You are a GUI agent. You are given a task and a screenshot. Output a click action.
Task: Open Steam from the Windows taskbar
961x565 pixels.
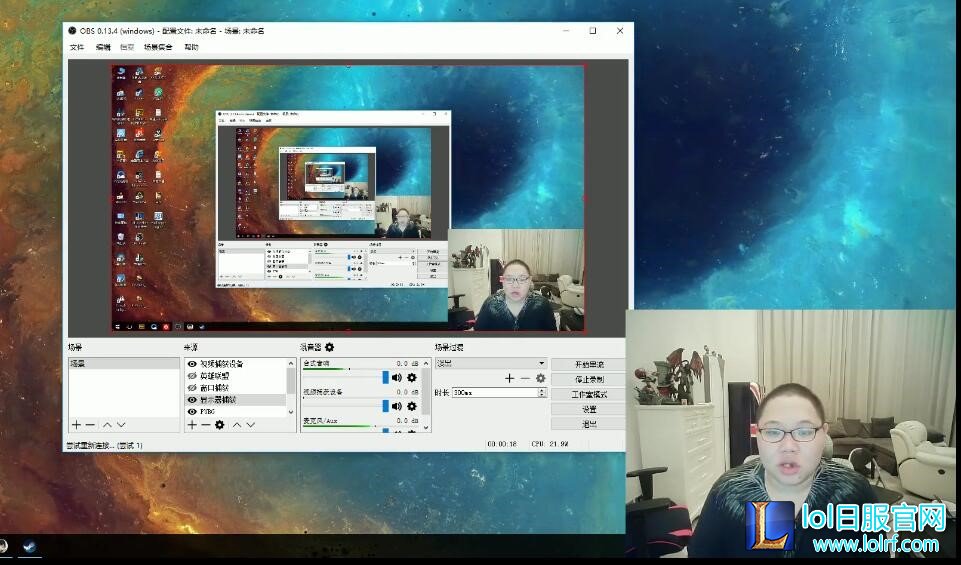click(29, 546)
